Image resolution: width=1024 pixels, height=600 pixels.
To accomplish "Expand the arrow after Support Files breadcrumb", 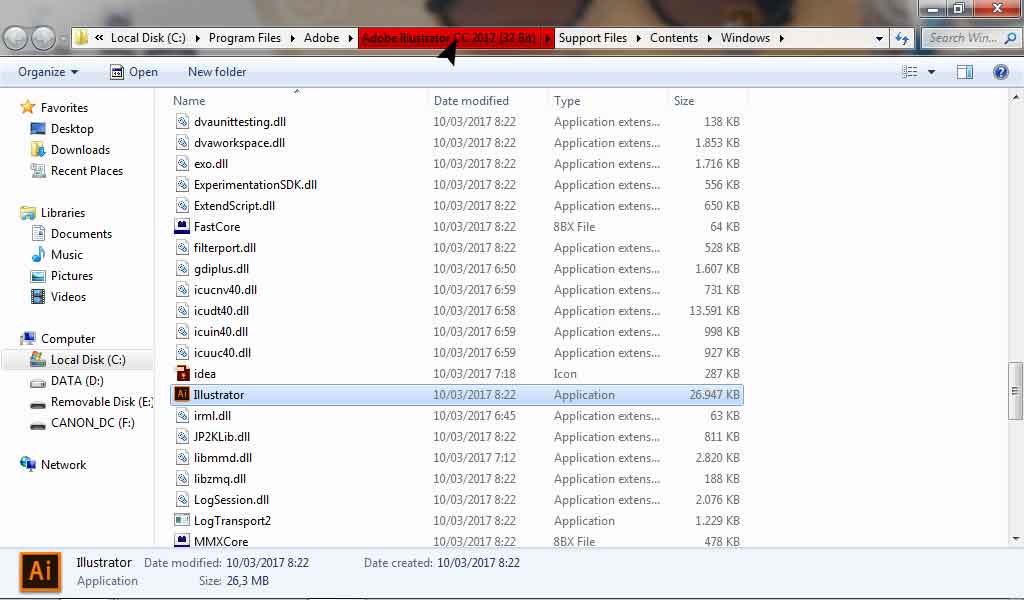I will point(638,39).
